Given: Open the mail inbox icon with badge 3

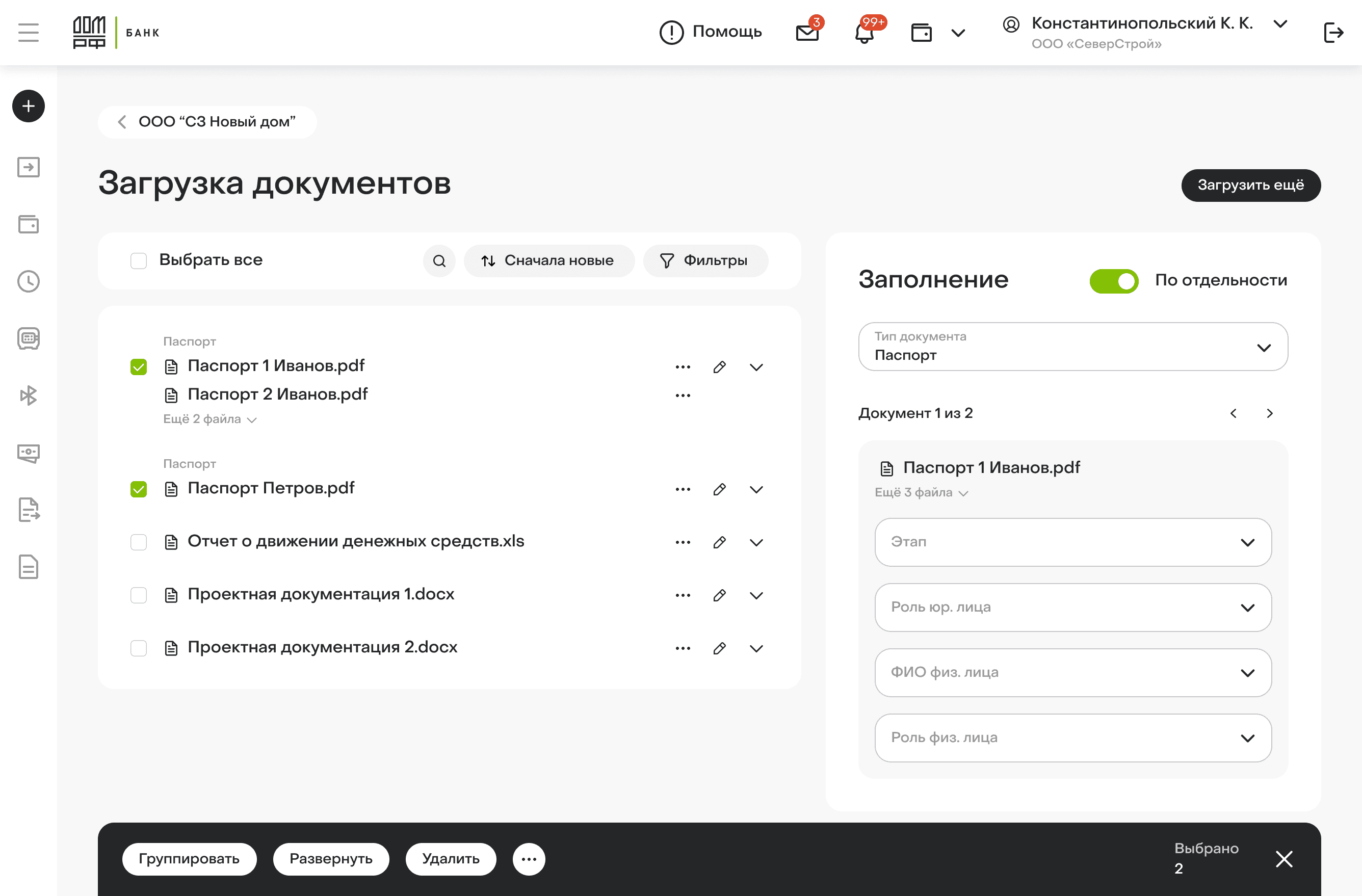Looking at the screenshot, I should (x=807, y=33).
